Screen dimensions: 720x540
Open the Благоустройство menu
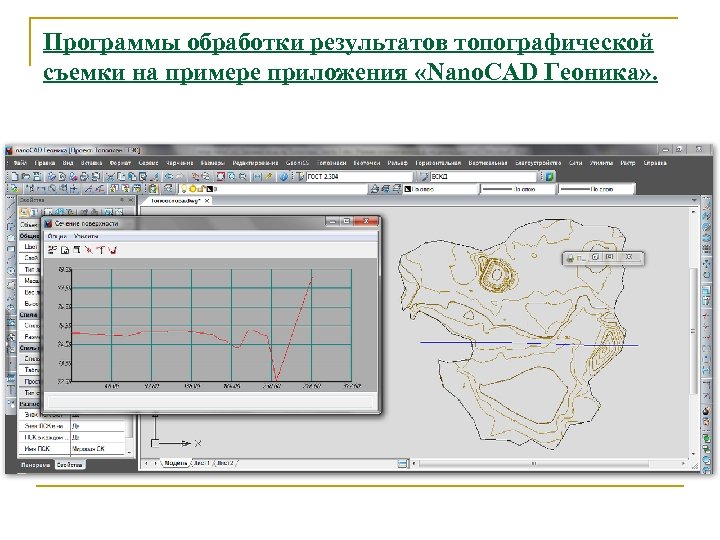click(x=538, y=163)
